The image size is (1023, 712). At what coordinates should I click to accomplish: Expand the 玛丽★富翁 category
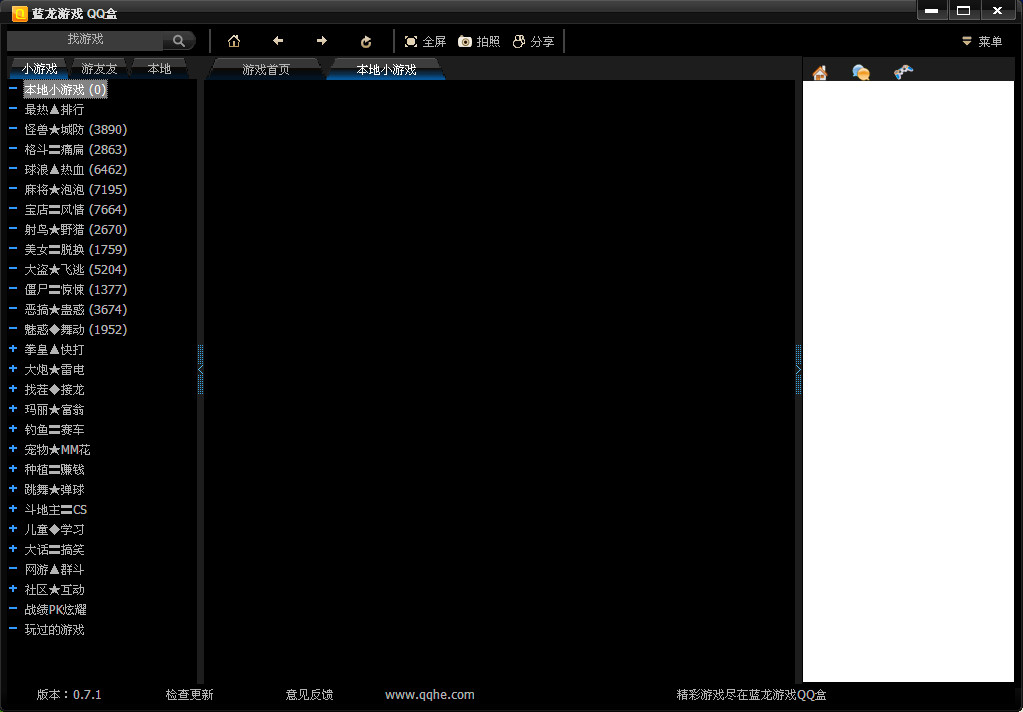pyautogui.click(x=12, y=409)
